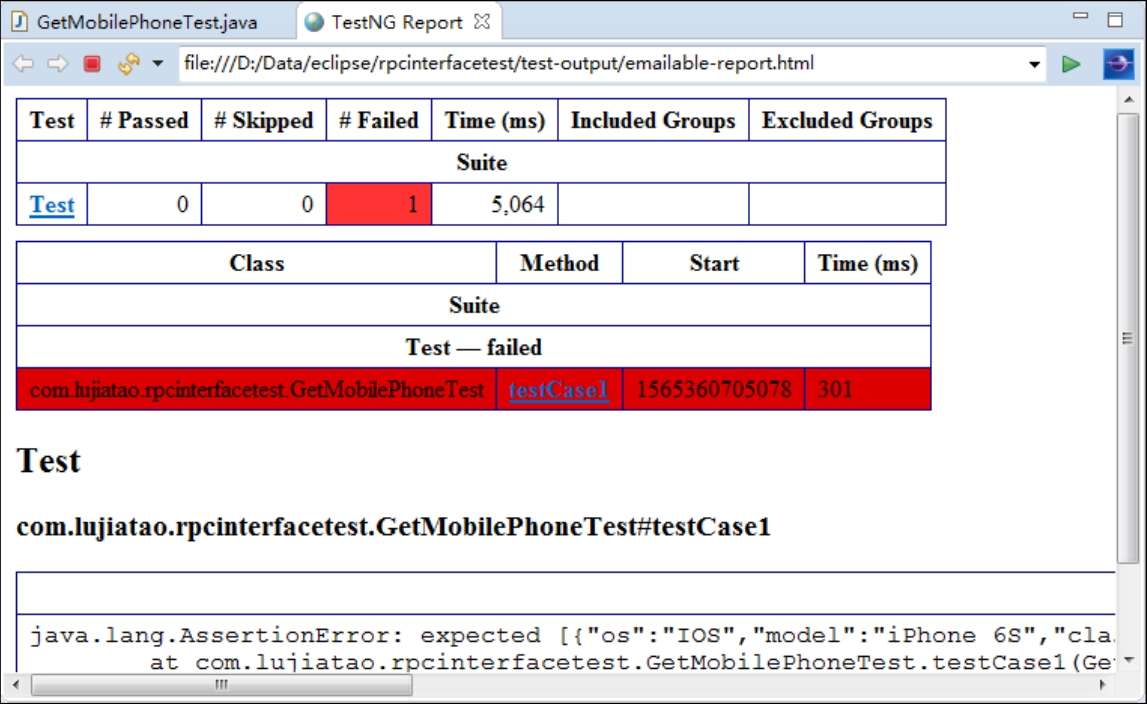Open in external web browser icon
Image resolution: width=1147 pixels, height=704 pixels.
1118,64
